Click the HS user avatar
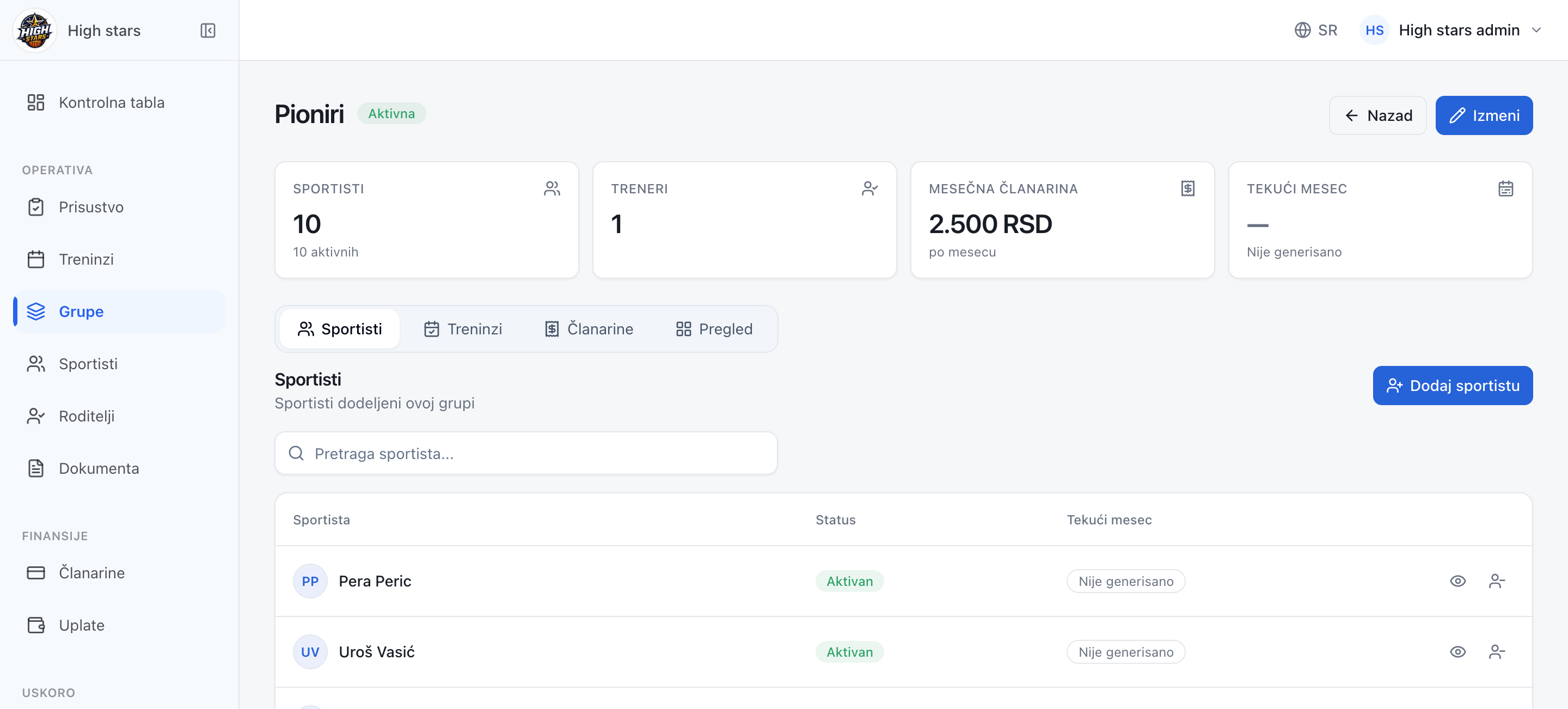This screenshot has height=709, width=1568. point(1374,30)
